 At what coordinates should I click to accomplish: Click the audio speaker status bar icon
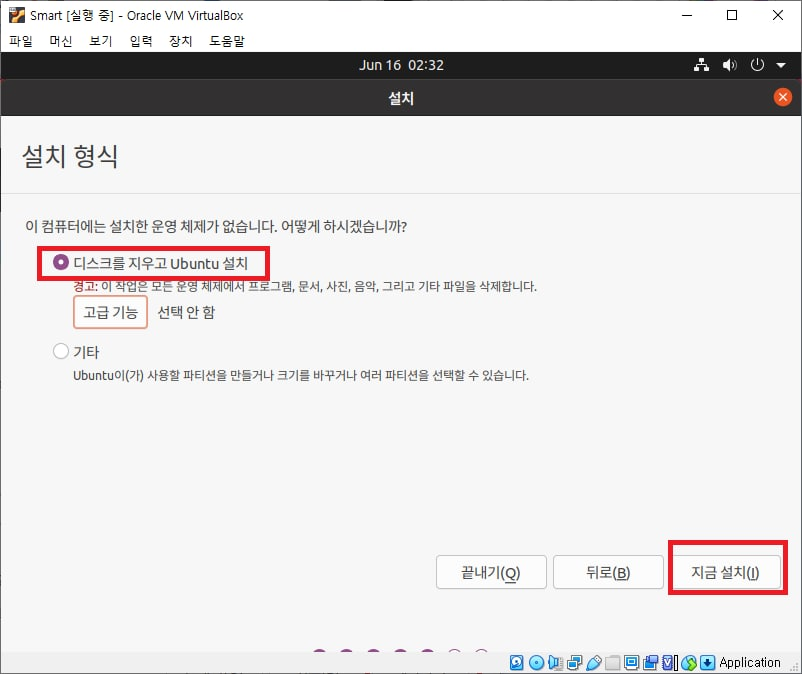click(x=555, y=663)
